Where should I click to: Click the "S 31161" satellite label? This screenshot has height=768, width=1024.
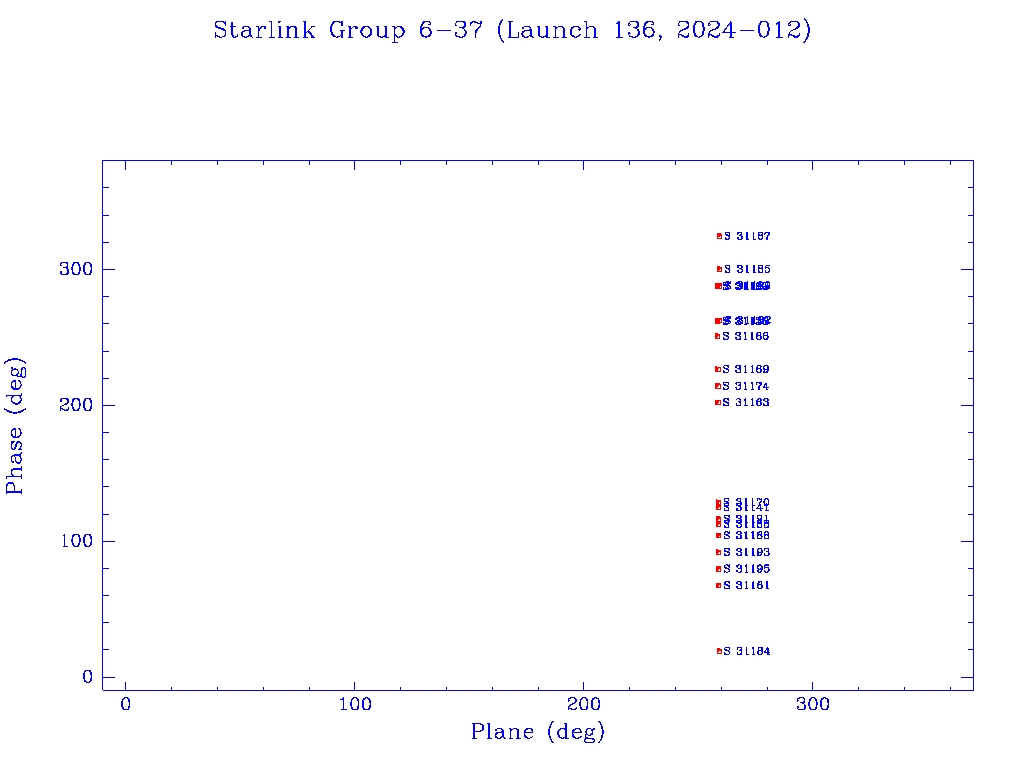click(x=746, y=585)
